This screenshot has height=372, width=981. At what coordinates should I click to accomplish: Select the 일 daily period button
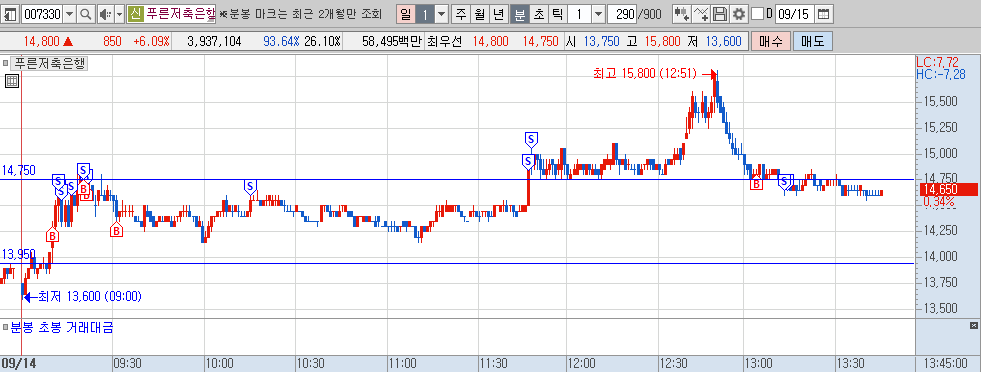[x=405, y=14]
